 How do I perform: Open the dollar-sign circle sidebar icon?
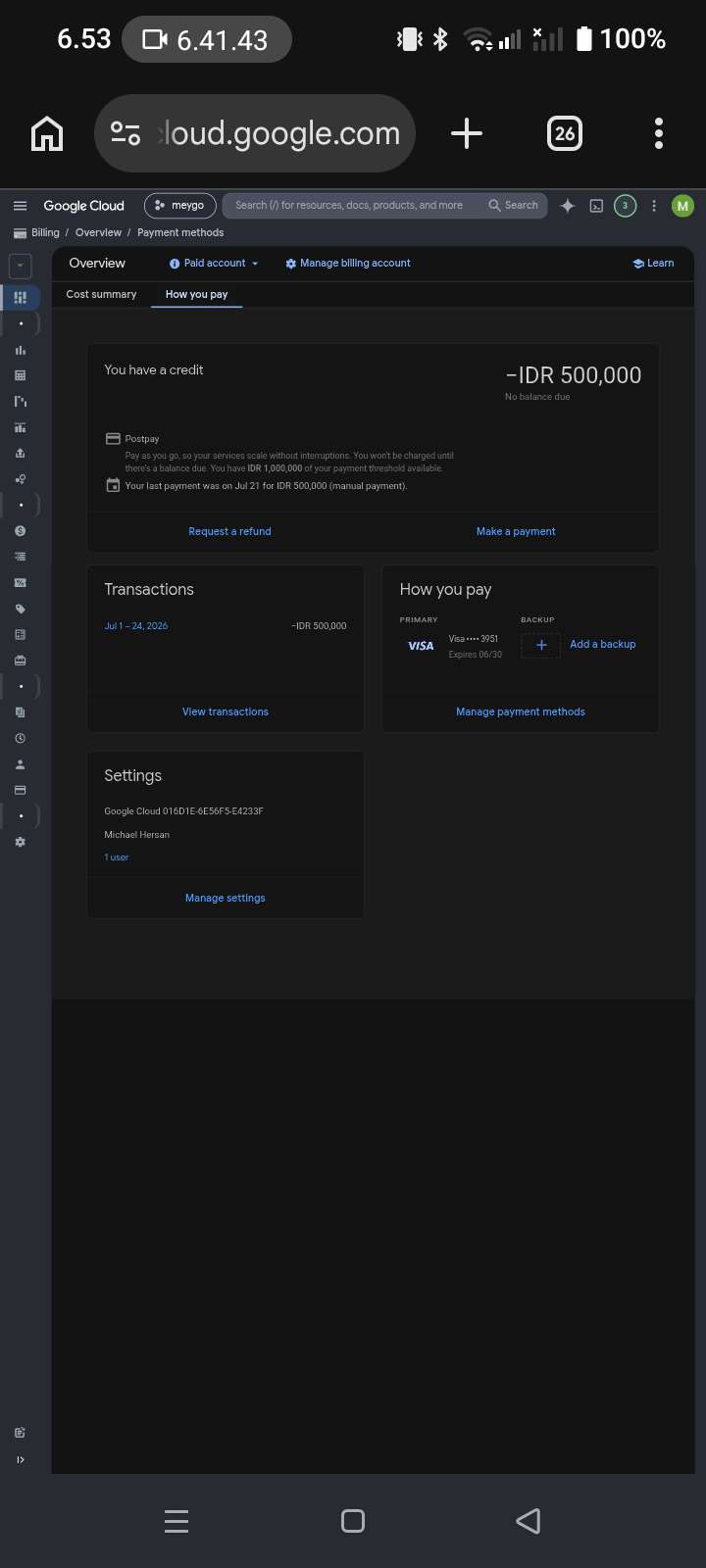click(x=21, y=530)
